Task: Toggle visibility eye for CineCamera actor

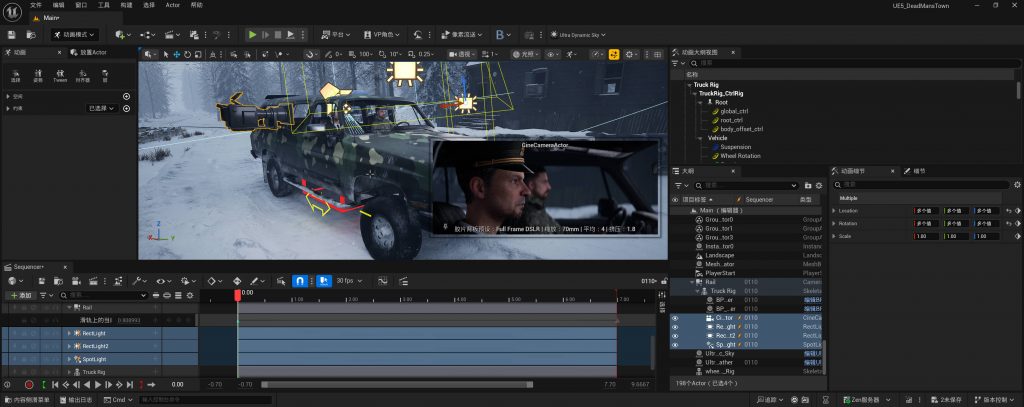Action: (x=675, y=318)
